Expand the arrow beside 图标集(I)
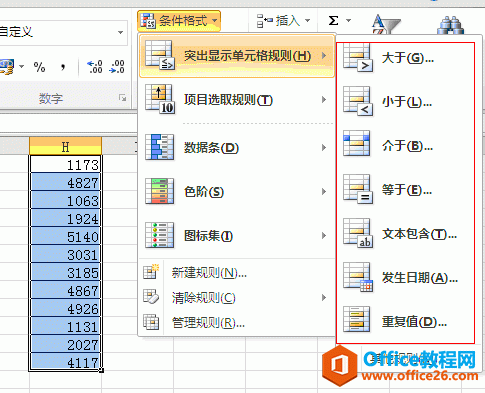 (x=324, y=236)
